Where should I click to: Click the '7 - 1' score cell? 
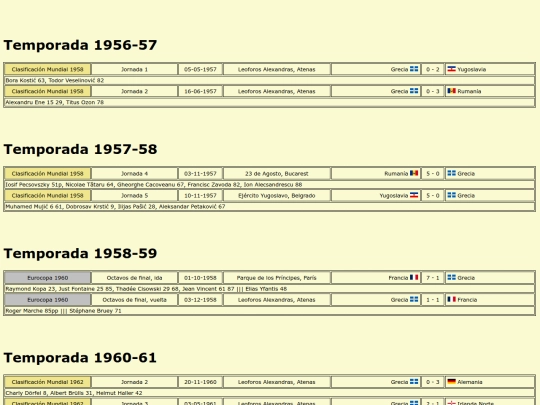(x=433, y=278)
